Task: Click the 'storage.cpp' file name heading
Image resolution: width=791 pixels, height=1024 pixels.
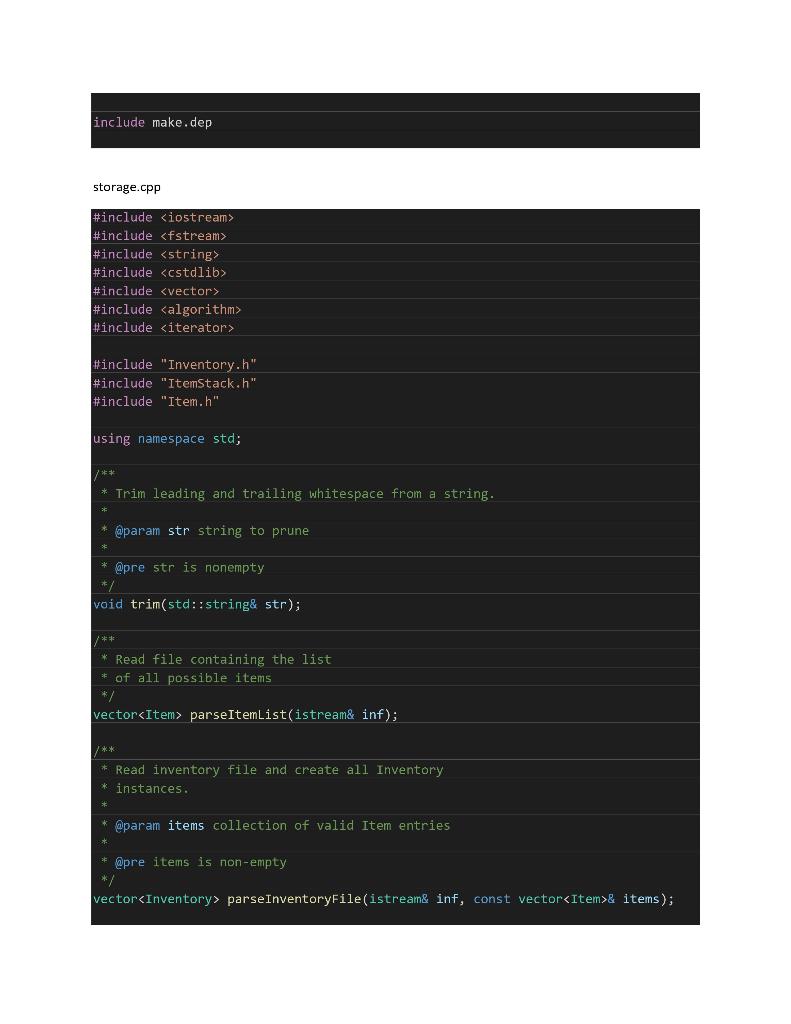Action: click(x=127, y=187)
